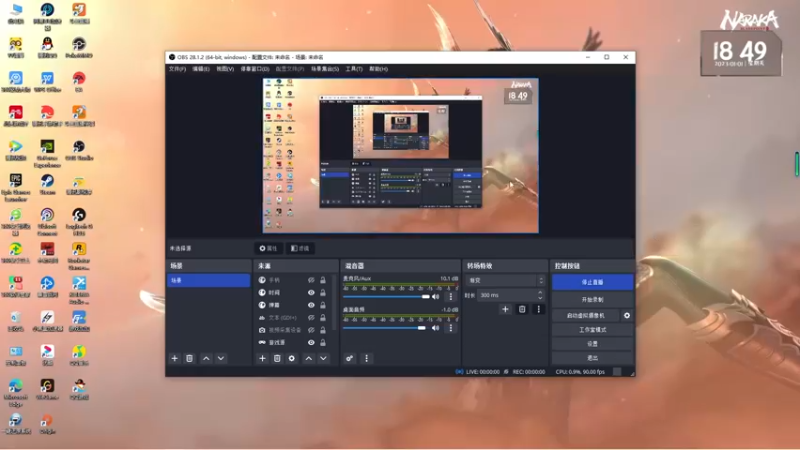Move the scene up in the Scenes panel
The height and width of the screenshot is (450, 800).
pos(206,358)
